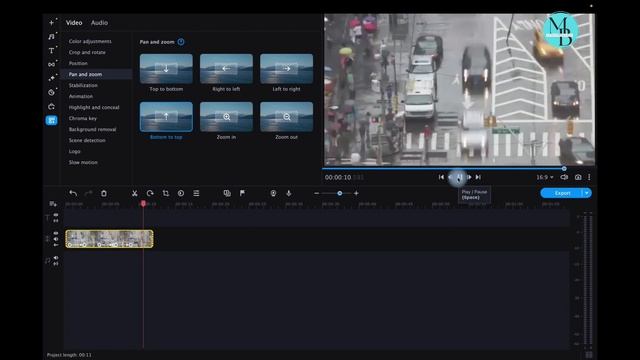Open Logo tool

tap(74, 151)
